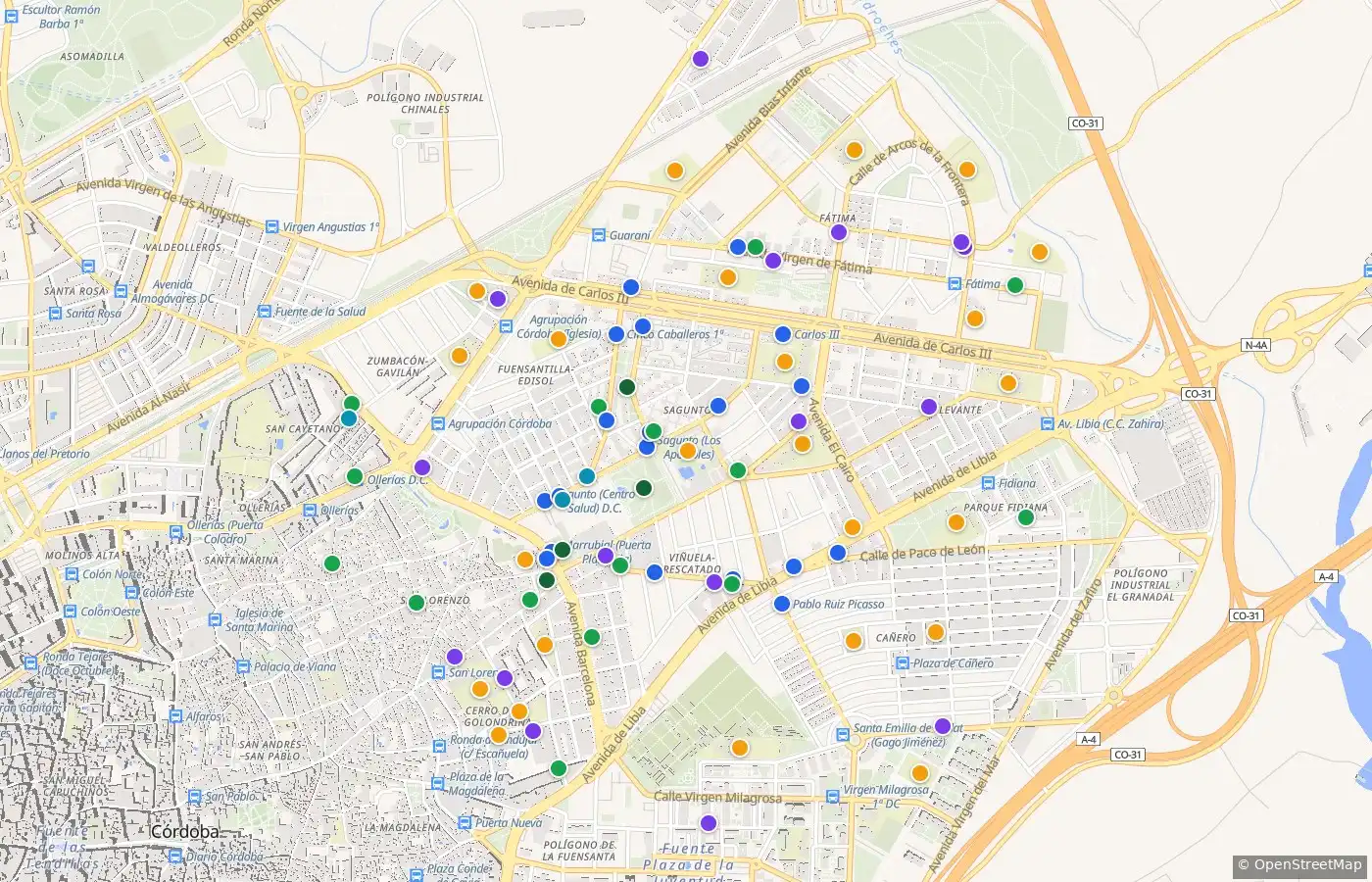Click the Colón Norte bus stop icon

tap(71, 575)
